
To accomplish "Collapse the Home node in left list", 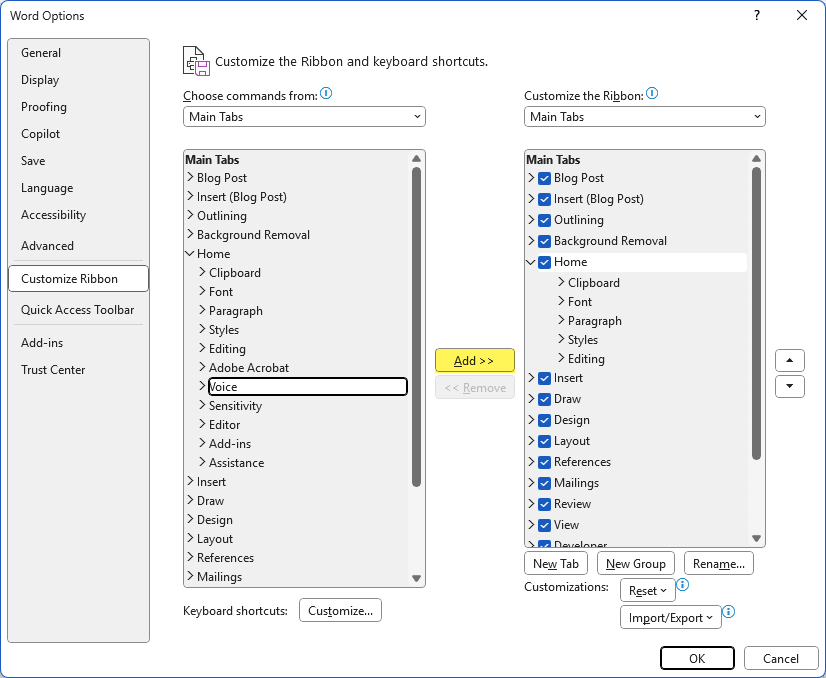I will [190, 253].
